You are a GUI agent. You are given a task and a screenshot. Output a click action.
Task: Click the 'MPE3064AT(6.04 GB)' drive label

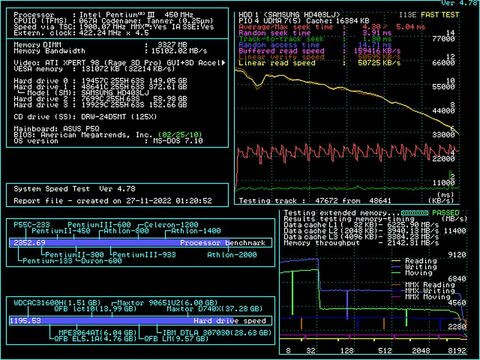97,333
